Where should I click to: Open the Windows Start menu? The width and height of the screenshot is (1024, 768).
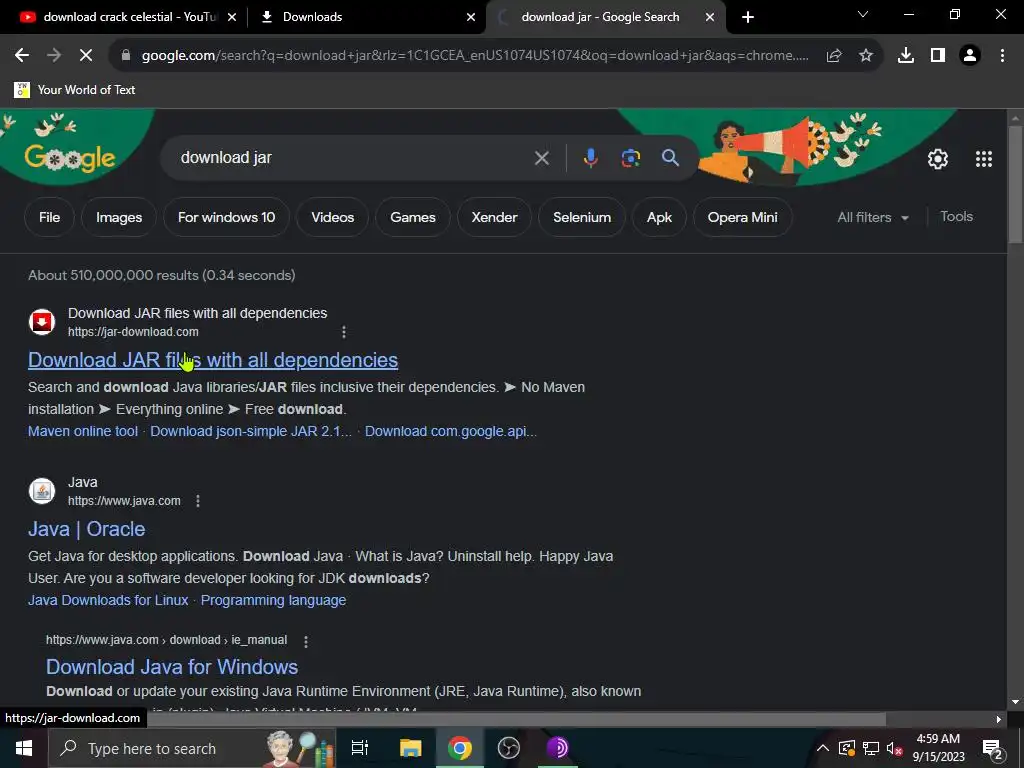(24, 748)
